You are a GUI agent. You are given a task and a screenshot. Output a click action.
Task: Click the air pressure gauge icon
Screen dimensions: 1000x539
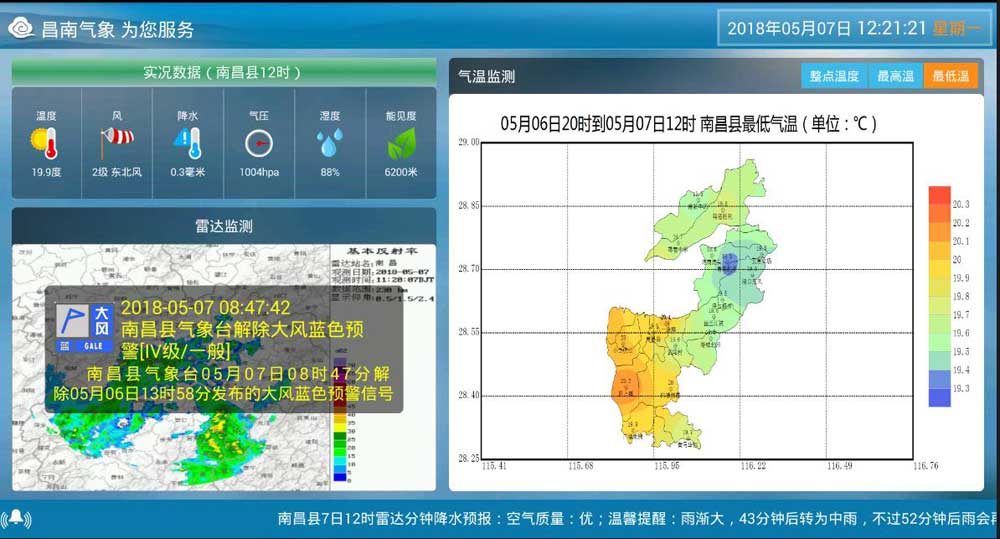point(258,144)
